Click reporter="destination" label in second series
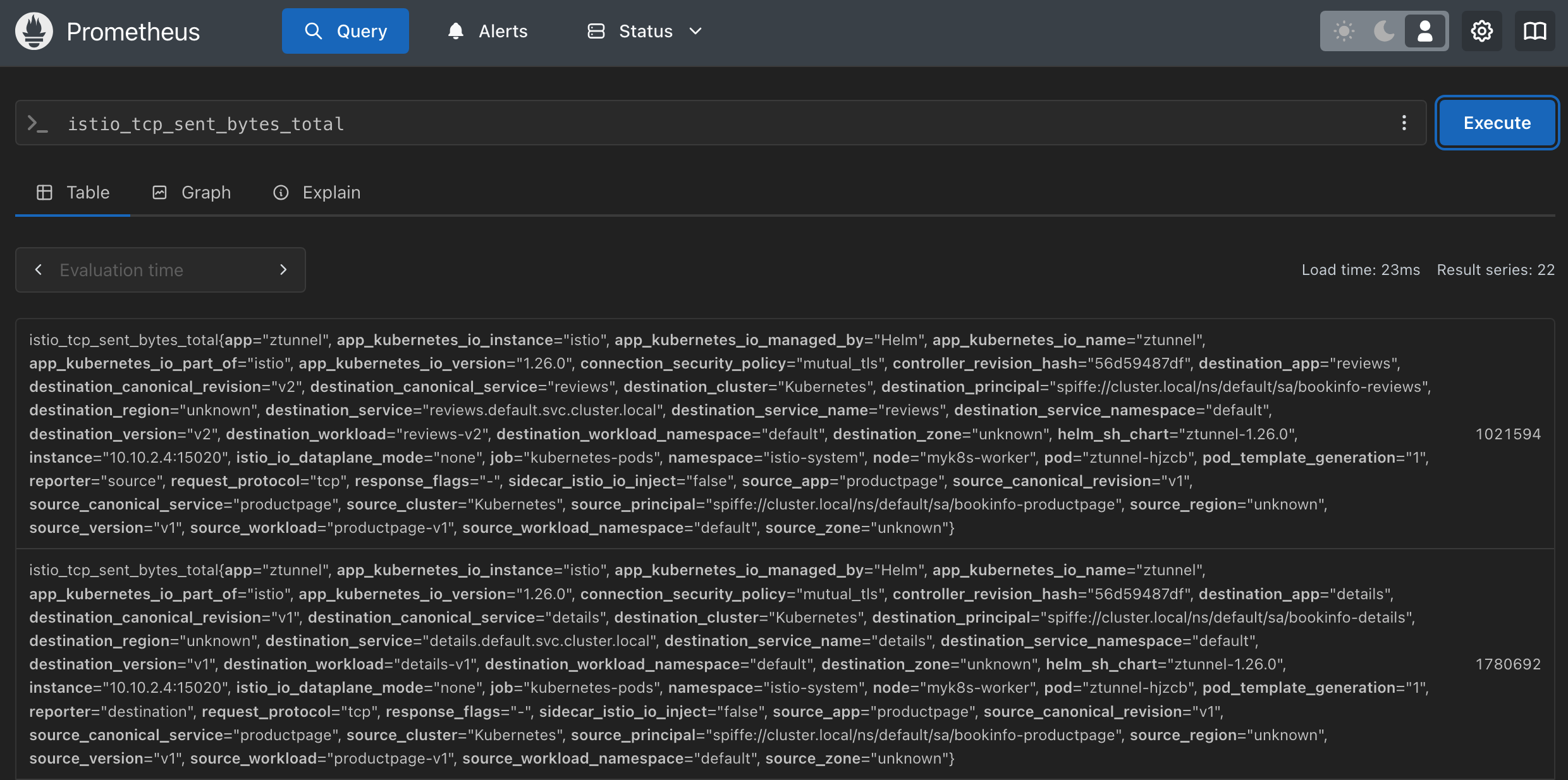The image size is (1568, 780). click(x=112, y=712)
